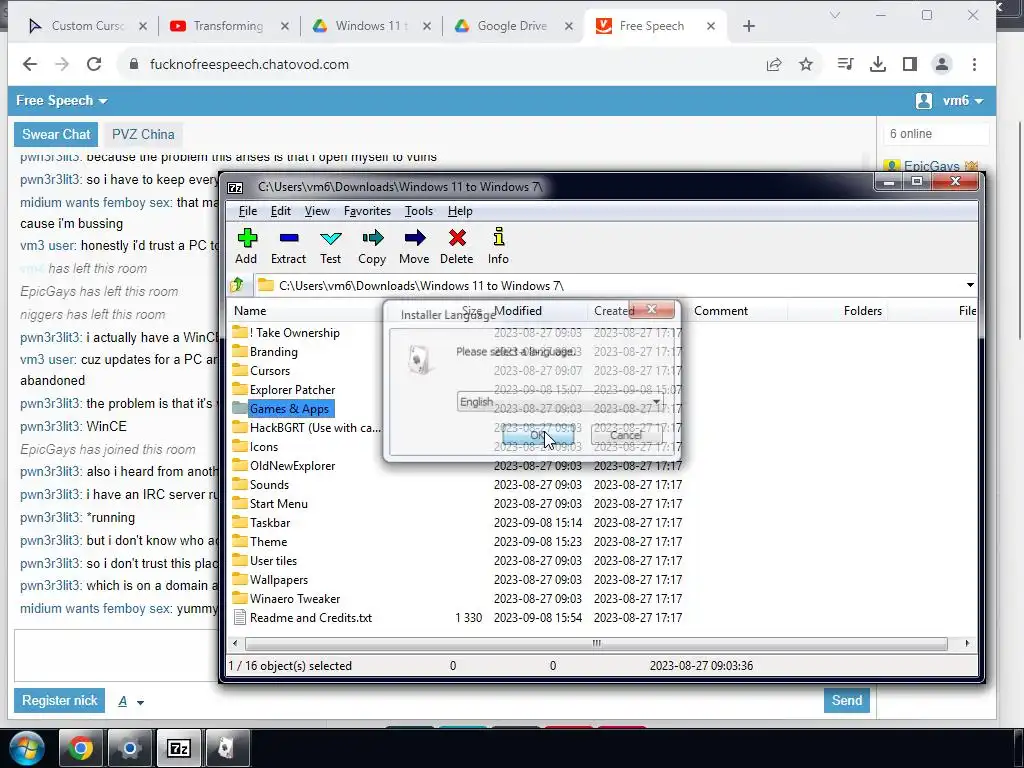This screenshot has height=768, width=1024.
Task: Sort by the Name column header
Action: [x=250, y=311]
